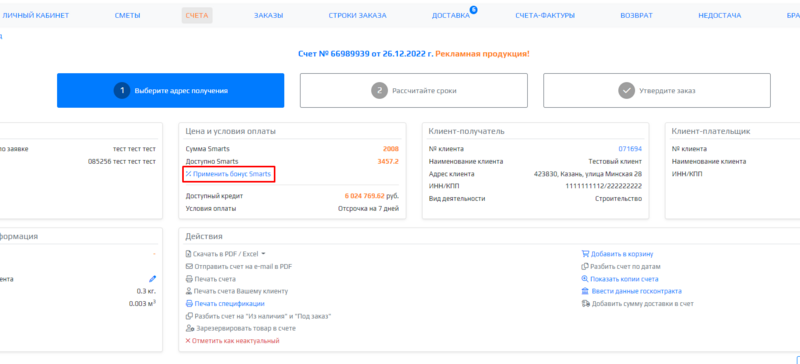Apply the Smarts bonus via Применить бонус Smarts
800x364 pixels.
click(228, 174)
